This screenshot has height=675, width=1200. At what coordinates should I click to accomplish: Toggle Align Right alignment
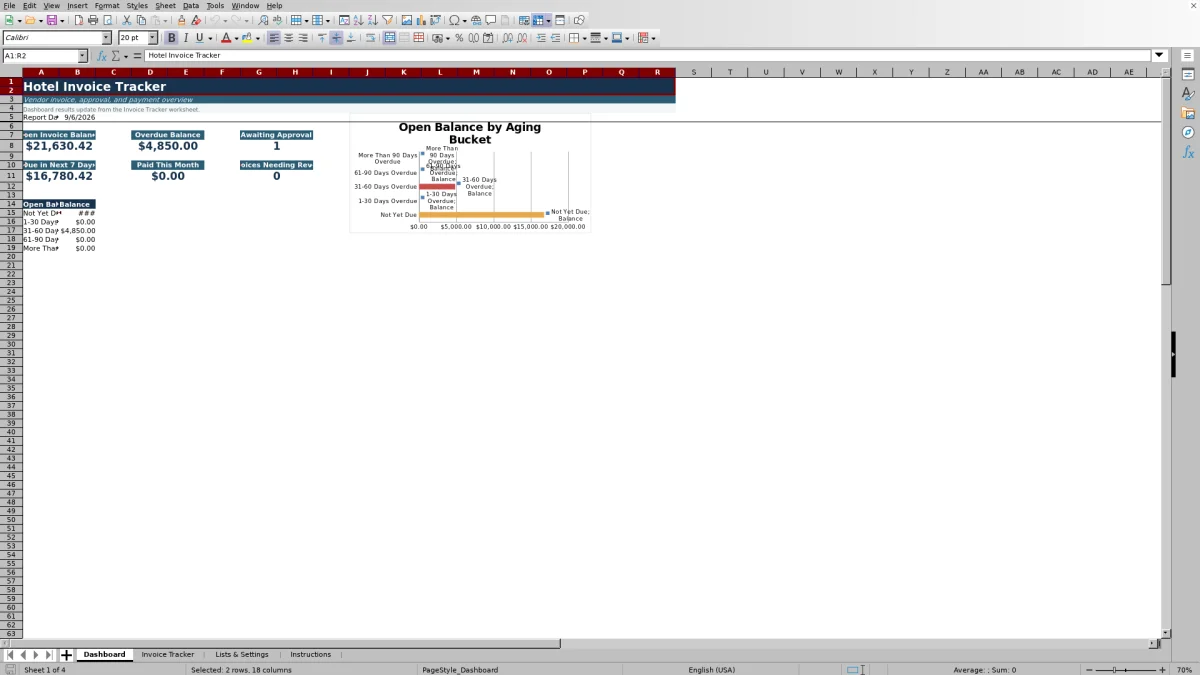303,38
